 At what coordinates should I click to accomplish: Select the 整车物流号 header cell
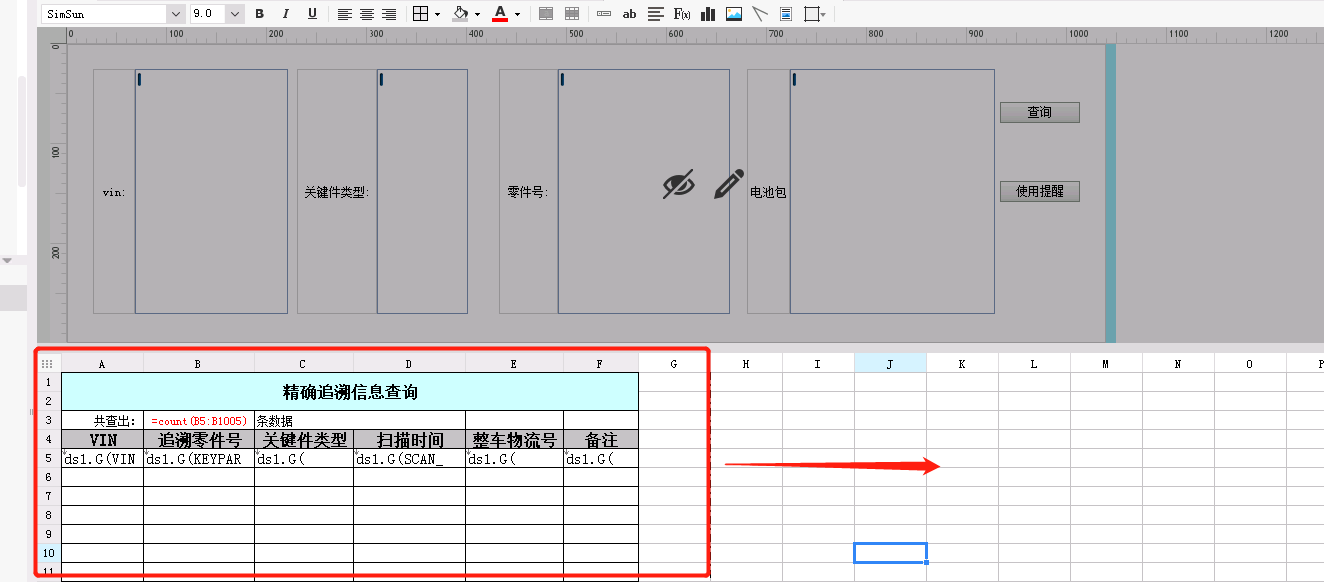pos(514,439)
